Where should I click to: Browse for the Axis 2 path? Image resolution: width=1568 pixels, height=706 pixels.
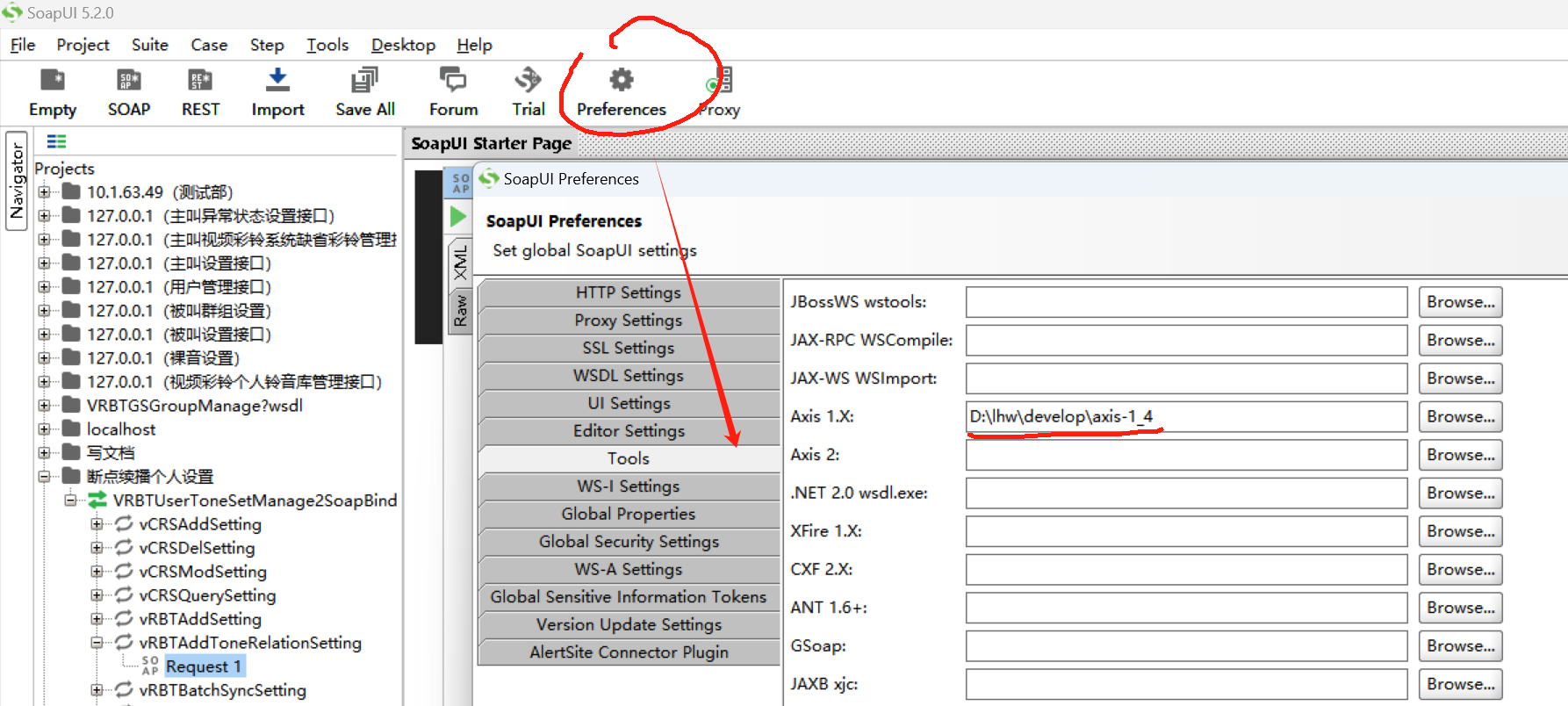pos(1461,455)
